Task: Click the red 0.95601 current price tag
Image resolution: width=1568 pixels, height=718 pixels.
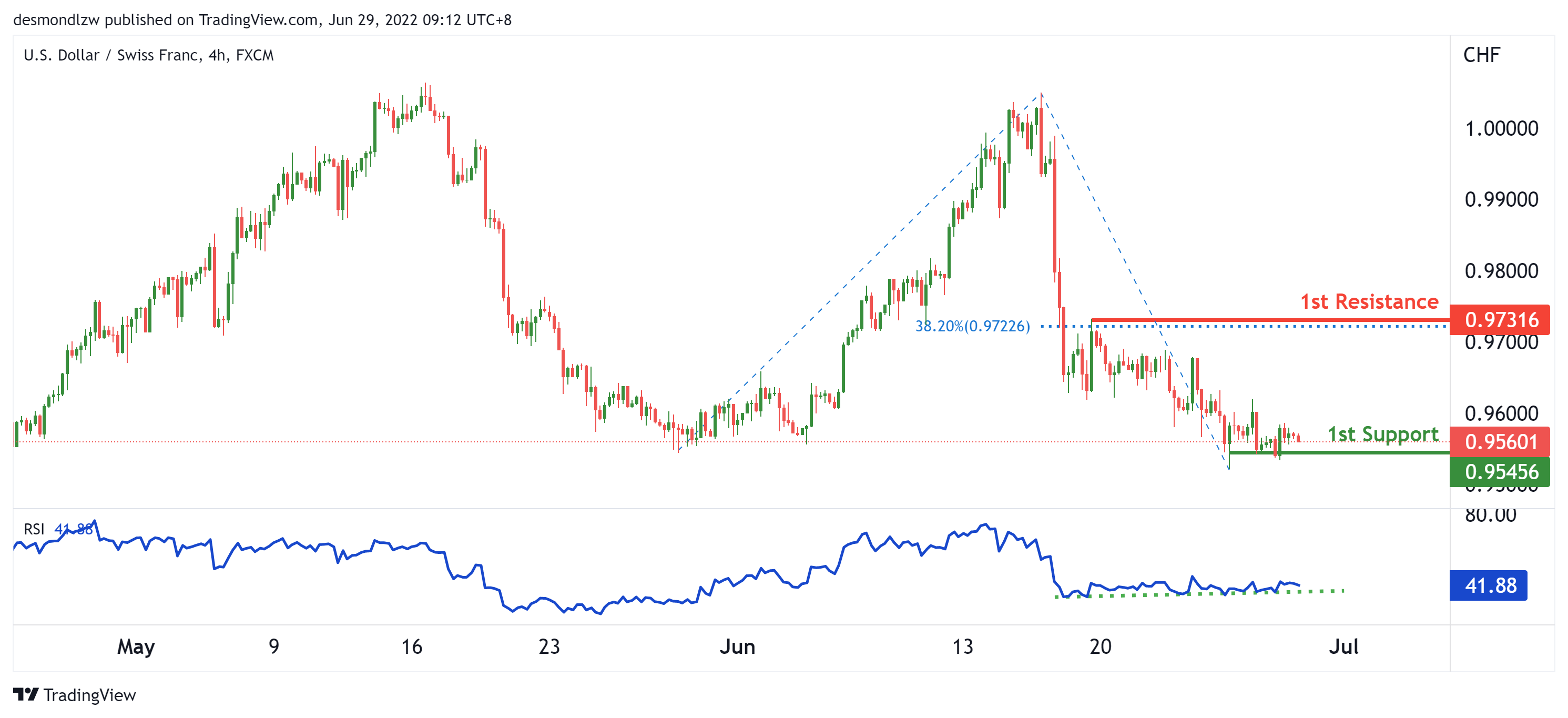Action: tap(1500, 441)
